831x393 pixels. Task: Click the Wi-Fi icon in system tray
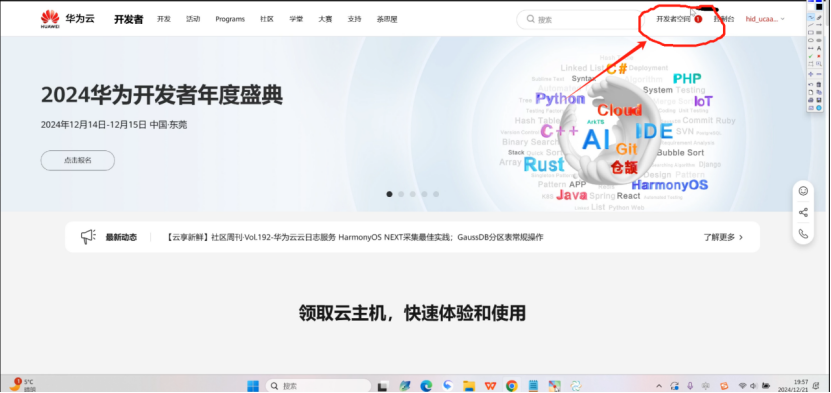pyautogui.click(x=742, y=386)
